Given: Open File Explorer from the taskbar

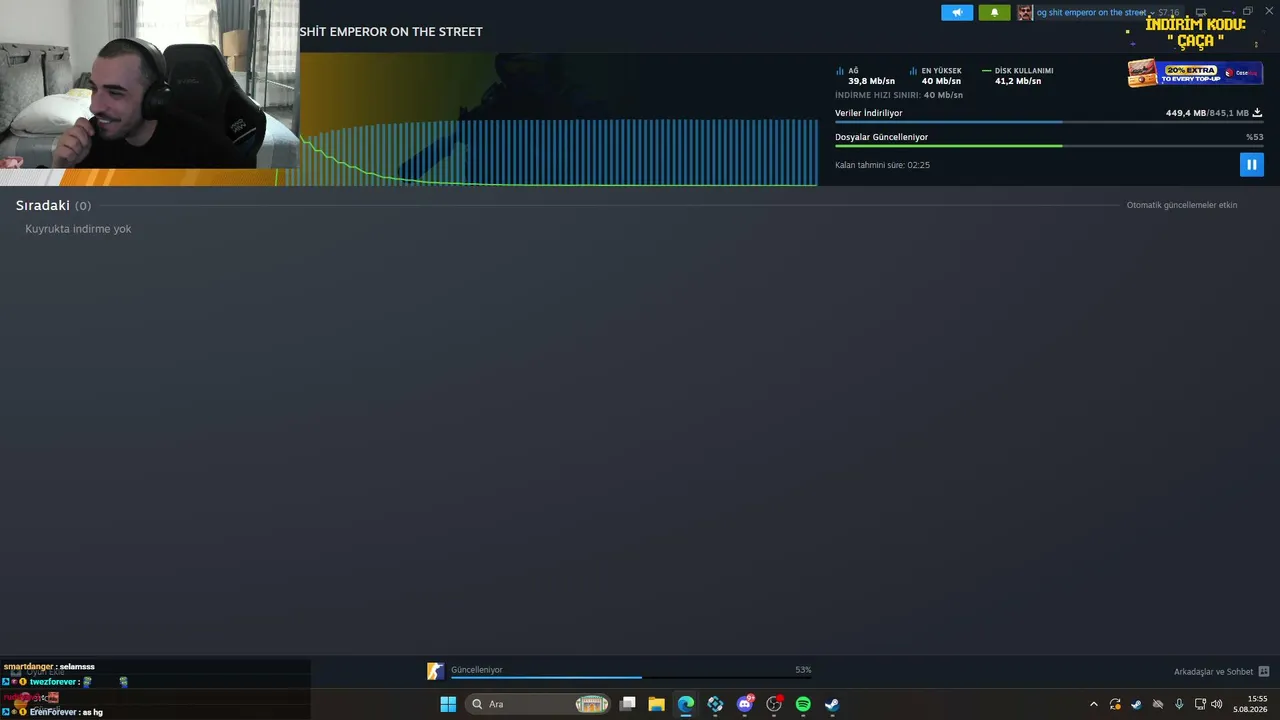Looking at the screenshot, I should [x=656, y=704].
